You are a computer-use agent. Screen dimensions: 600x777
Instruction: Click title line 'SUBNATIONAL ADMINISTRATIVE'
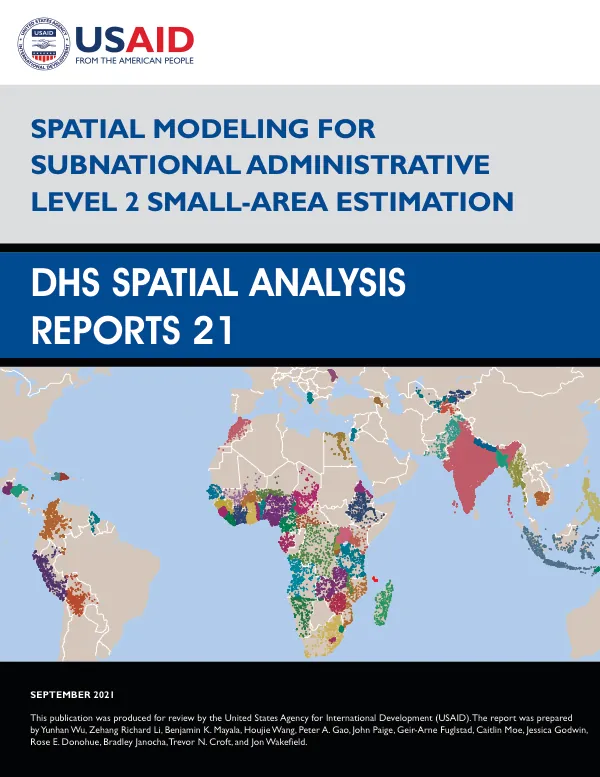point(261,165)
